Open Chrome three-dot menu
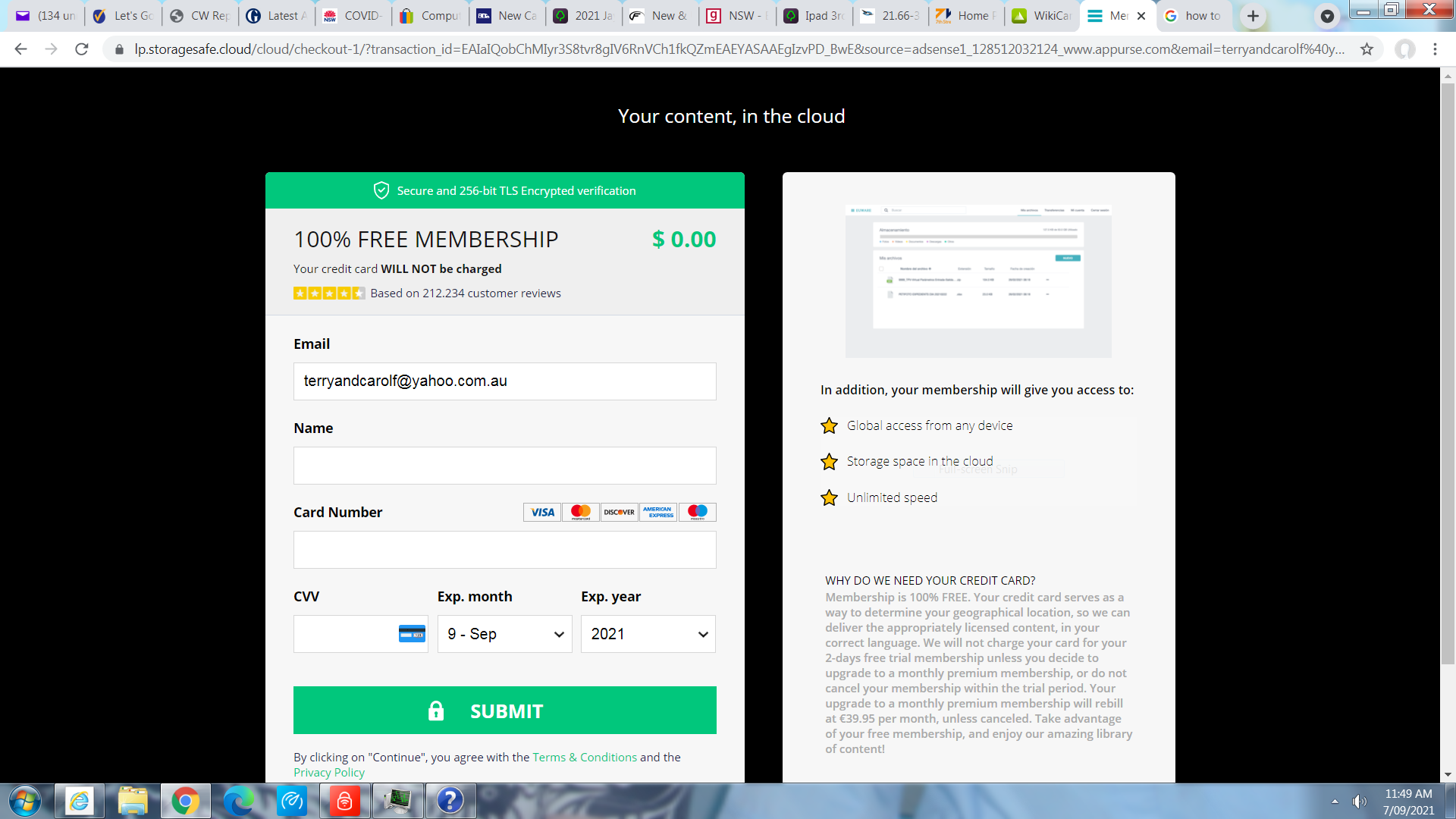 1435,49
